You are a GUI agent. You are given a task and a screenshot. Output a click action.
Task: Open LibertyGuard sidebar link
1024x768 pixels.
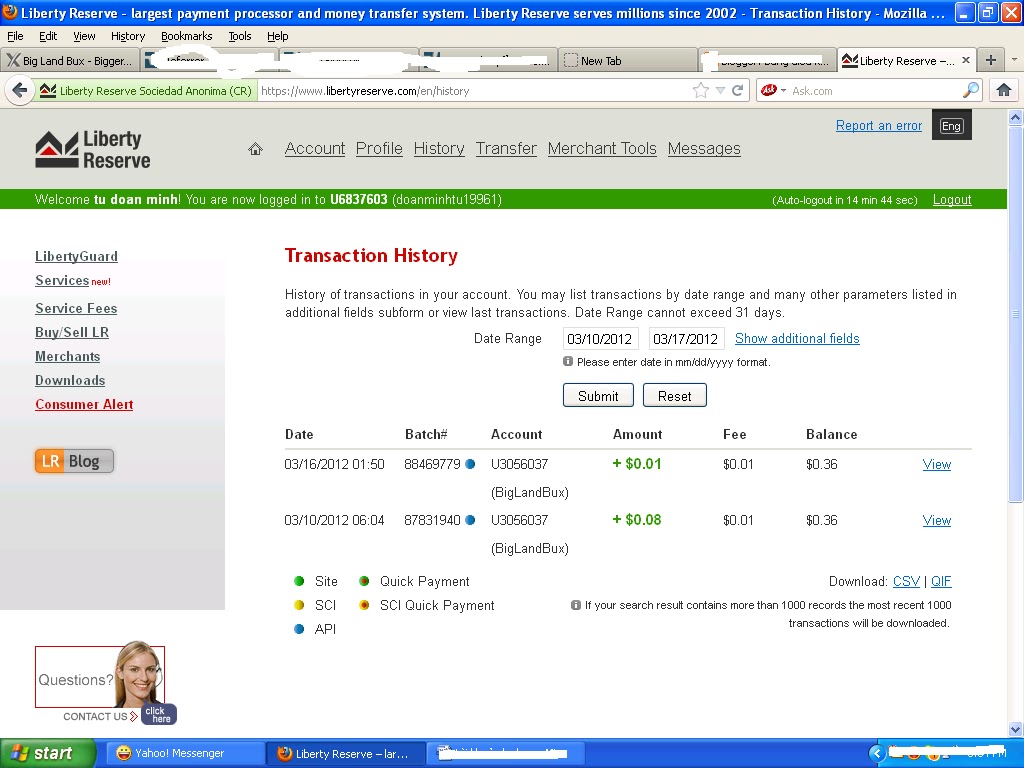point(76,257)
